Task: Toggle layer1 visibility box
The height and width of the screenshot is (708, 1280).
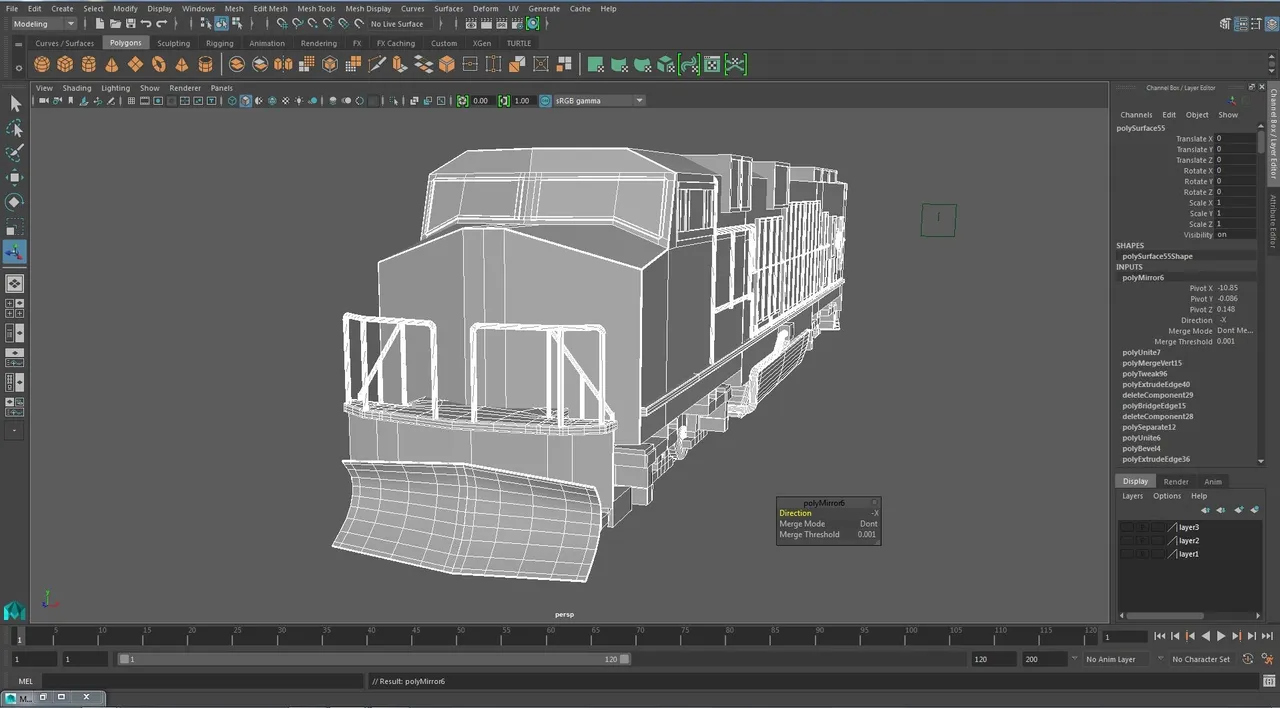Action: click(x=1127, y=553)
